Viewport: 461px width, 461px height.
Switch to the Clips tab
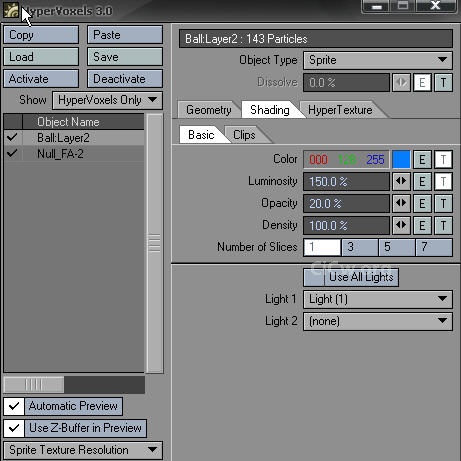click(x=244, y=135)
